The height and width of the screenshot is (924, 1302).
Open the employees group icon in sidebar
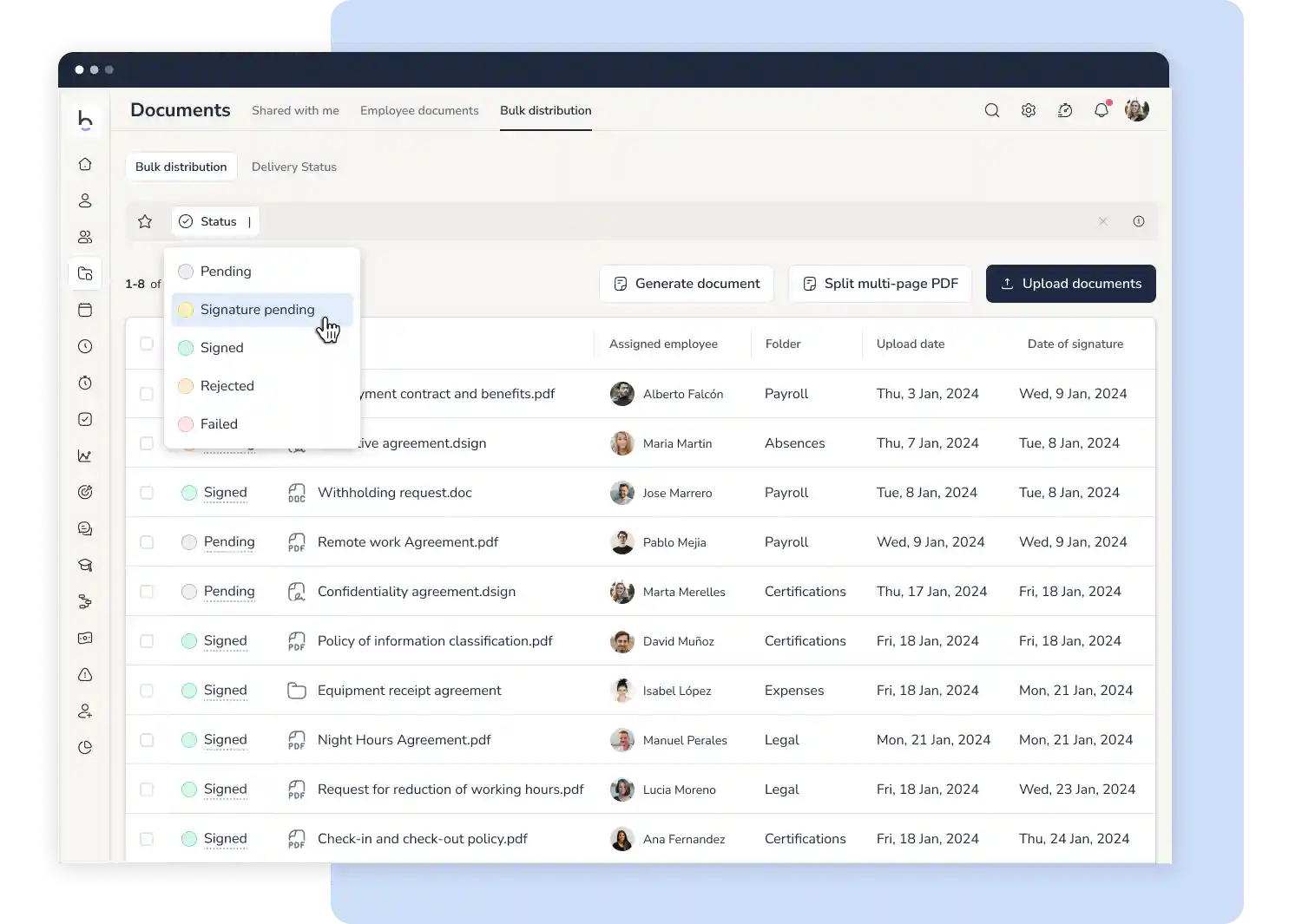pos(85,237)
